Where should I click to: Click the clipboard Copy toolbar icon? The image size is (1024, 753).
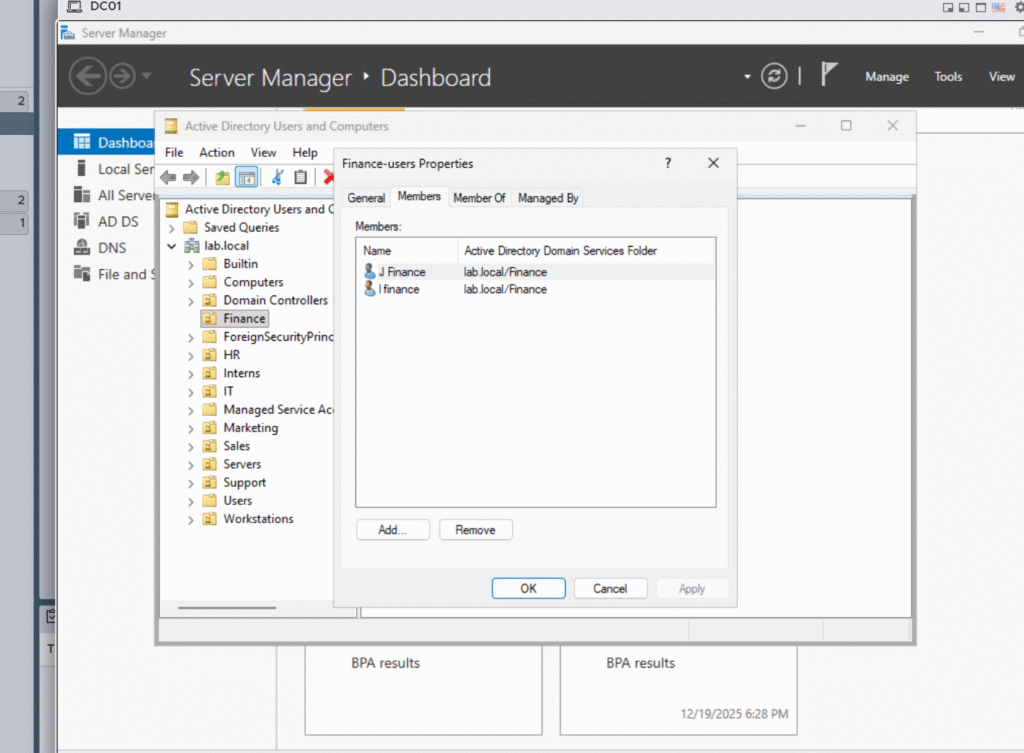(x=300, y=177)
